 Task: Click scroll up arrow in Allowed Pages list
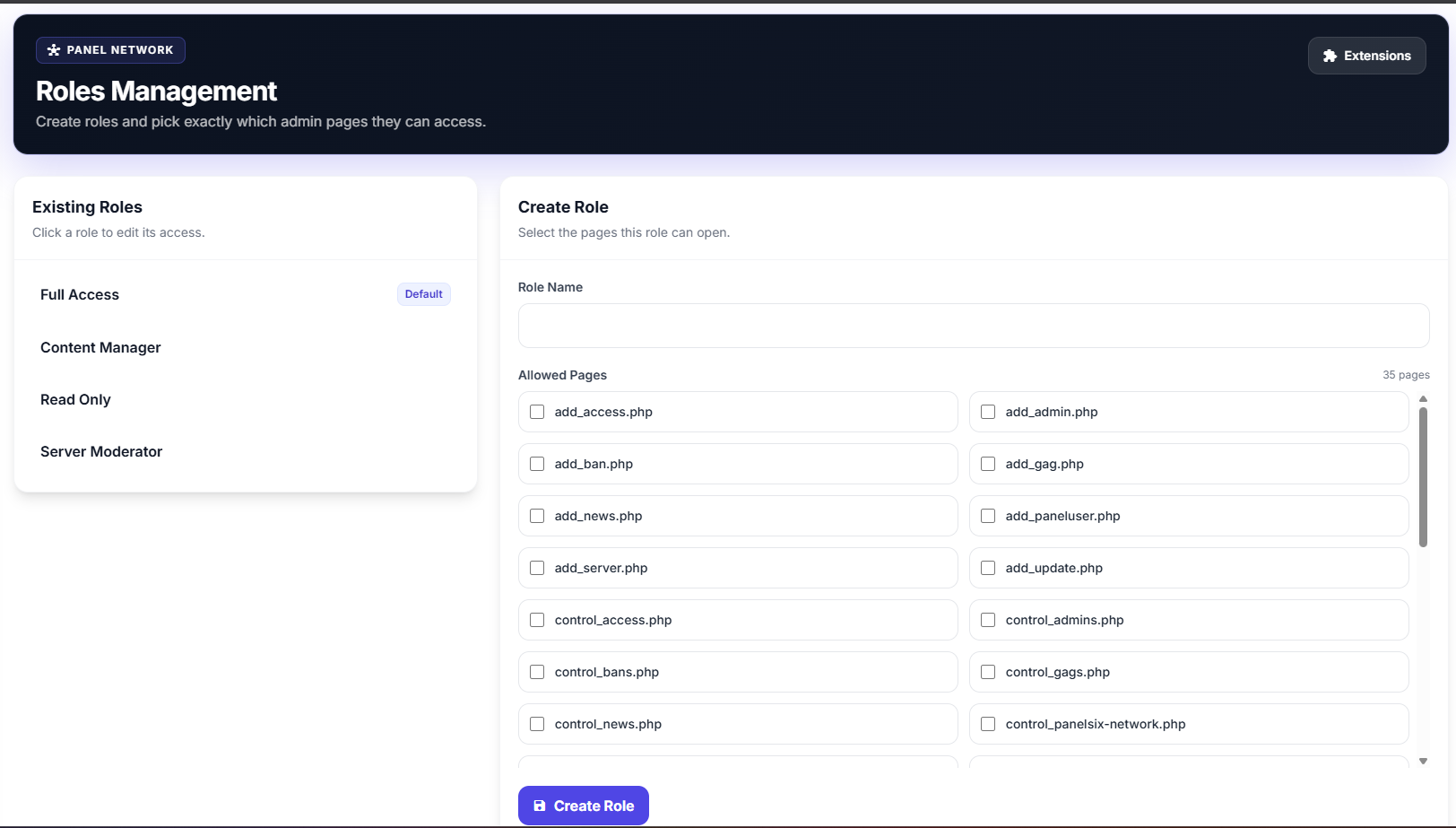[x=1423, y=399]
